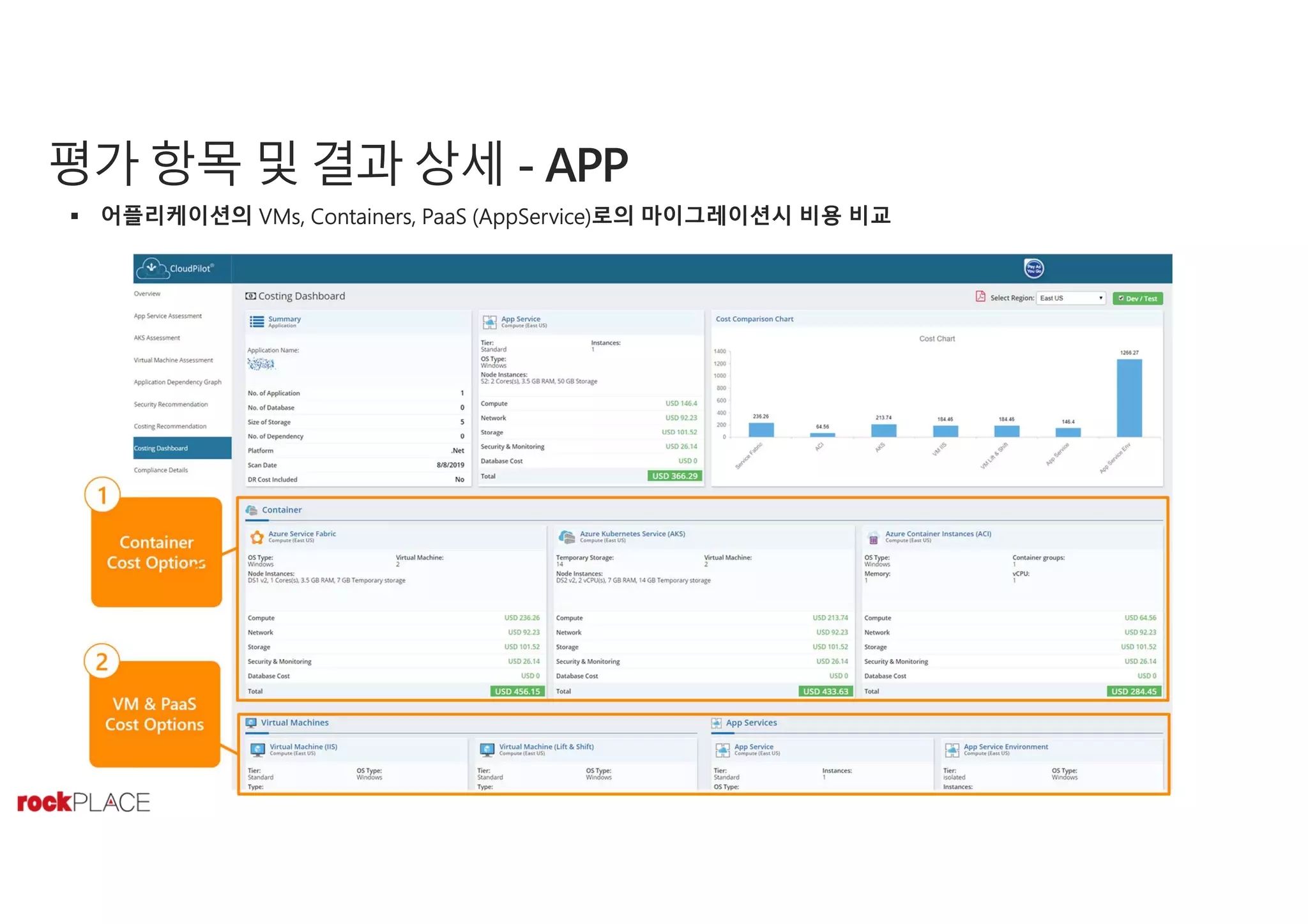Viewport: 1308px width, 924px height.
Task: Click the Virtual Machine (Lift & Shift) icon
Action: point(487,749)
